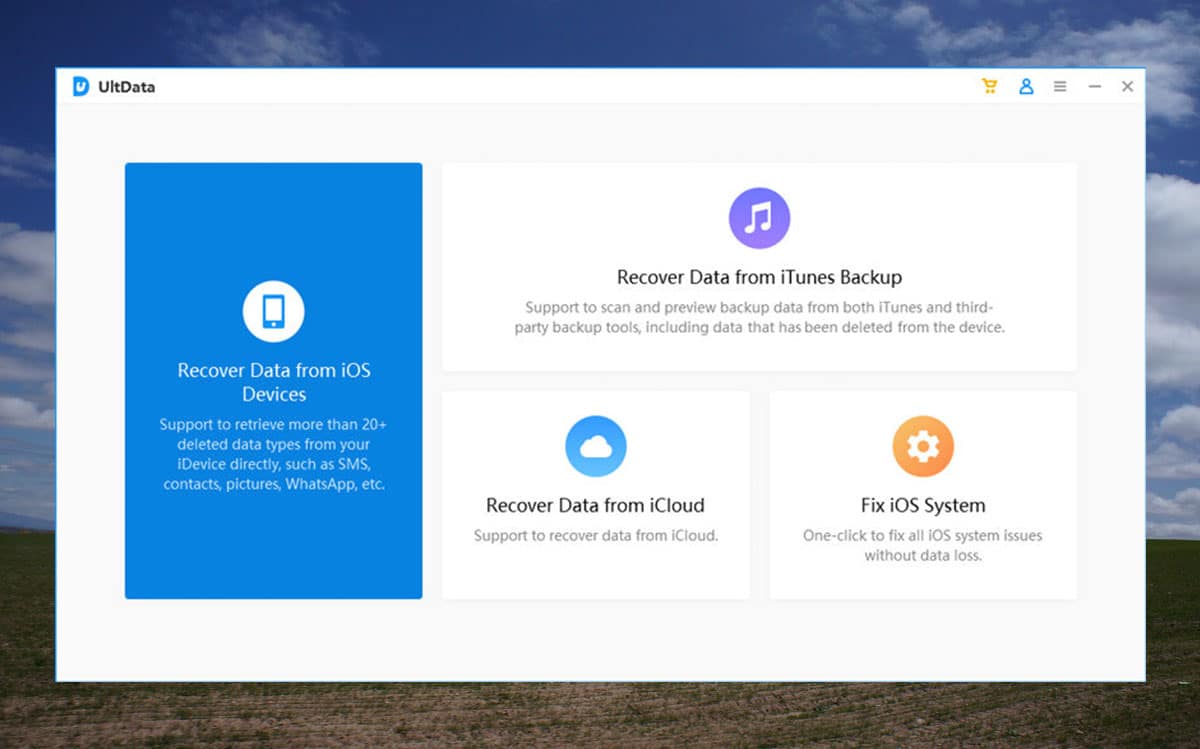Click the text 'Support to recover data from iCloud.'
This screenshot has height=749, width=1200.
(596, 535)
